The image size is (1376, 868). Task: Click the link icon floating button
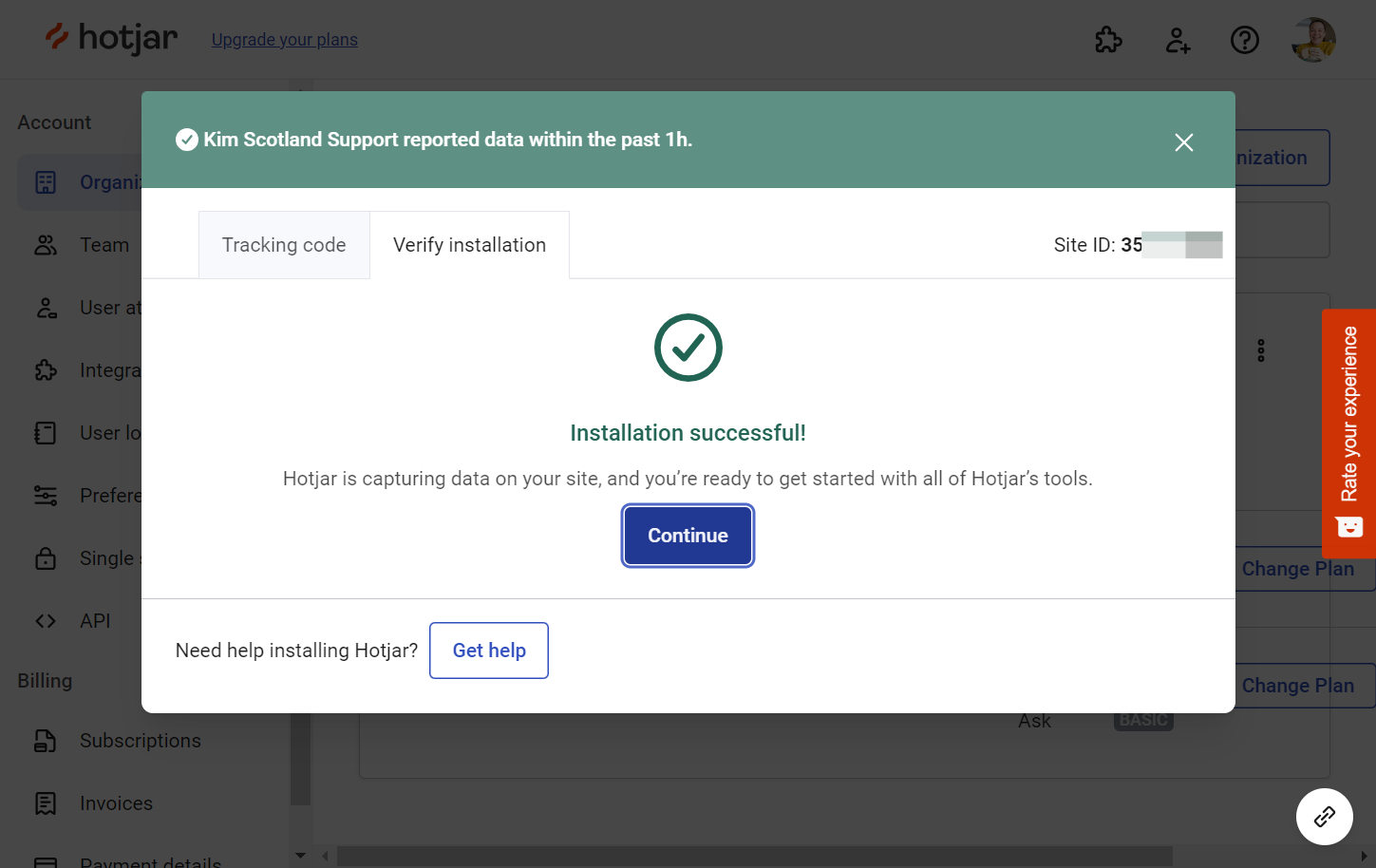(1324, 817)
